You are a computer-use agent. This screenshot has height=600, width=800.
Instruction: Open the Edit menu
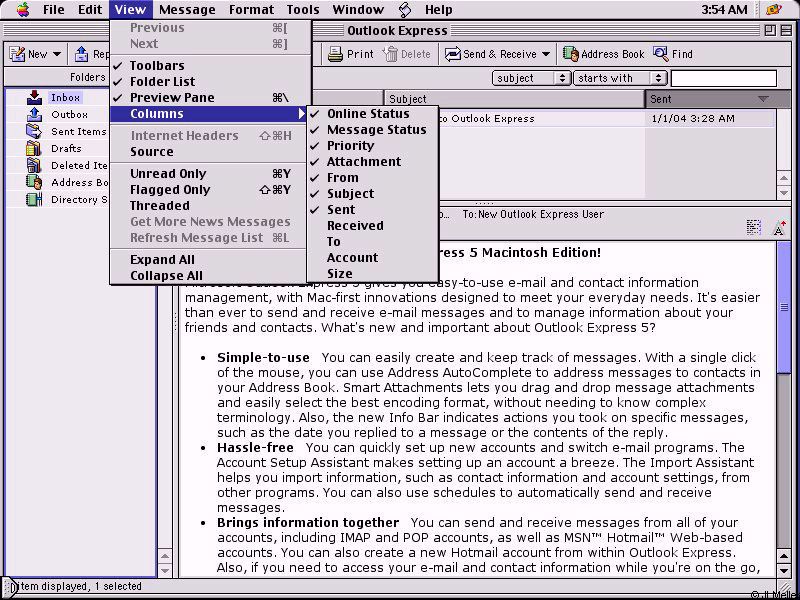(90, 9)
